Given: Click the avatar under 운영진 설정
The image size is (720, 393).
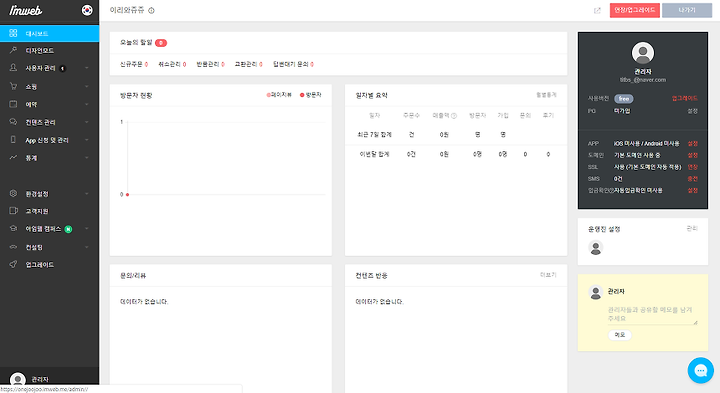Looking at the screenshot, I should tap(596, 248).
